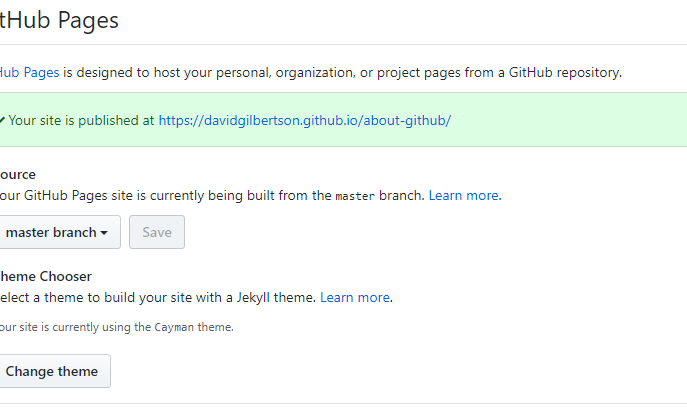Click 'Your site is published at' text
This screenshot has height=408, width=687.
tap(81, 121)
